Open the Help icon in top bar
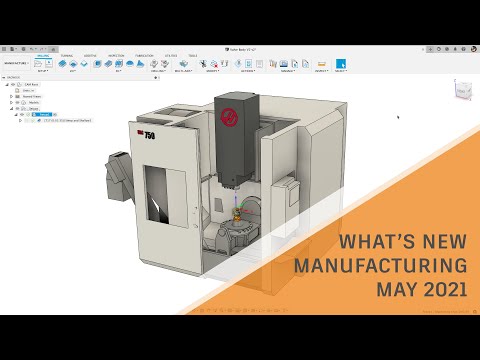The height and width of the screenshot is (360, 480). coord(464,49)
